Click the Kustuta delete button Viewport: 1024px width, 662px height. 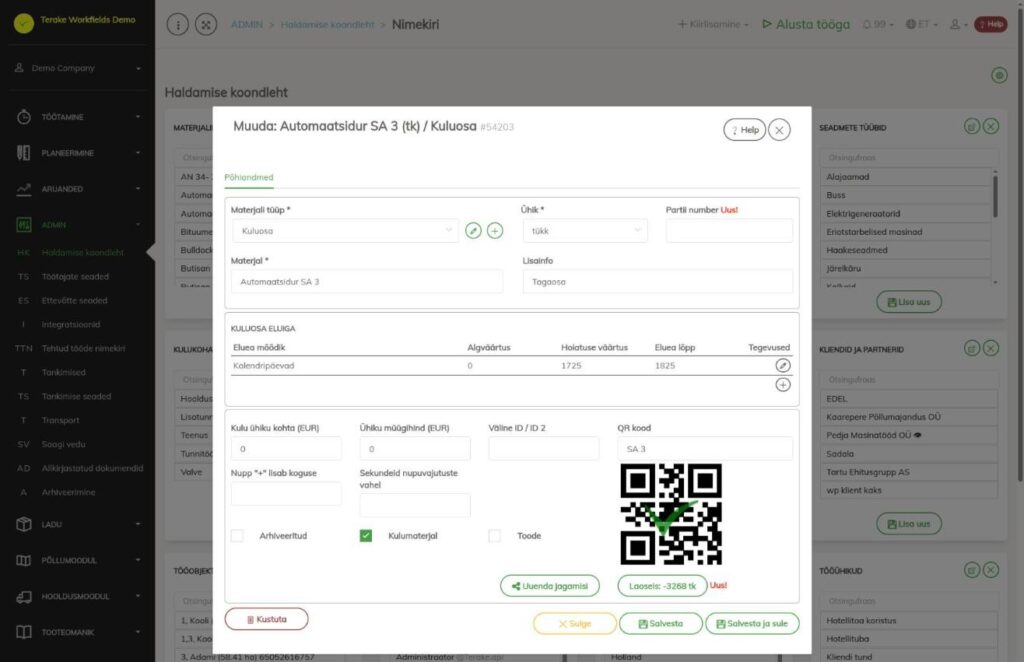coord(266,619)
